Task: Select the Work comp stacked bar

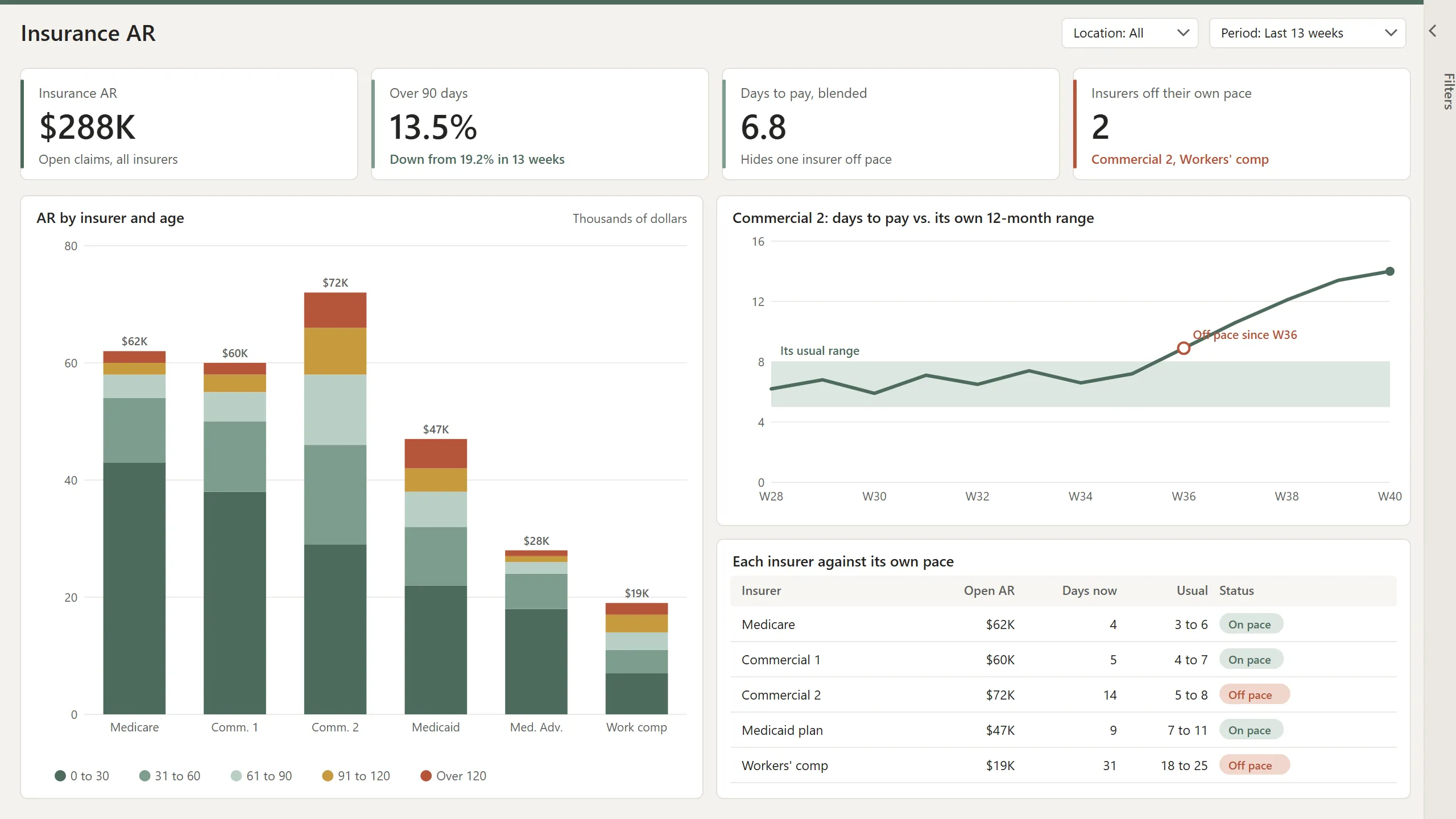Action: (636, 659)
